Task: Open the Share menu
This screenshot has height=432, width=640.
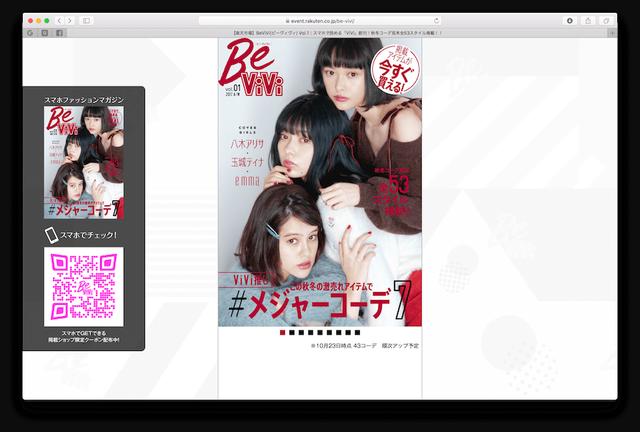Action: [x=588, y=20]
